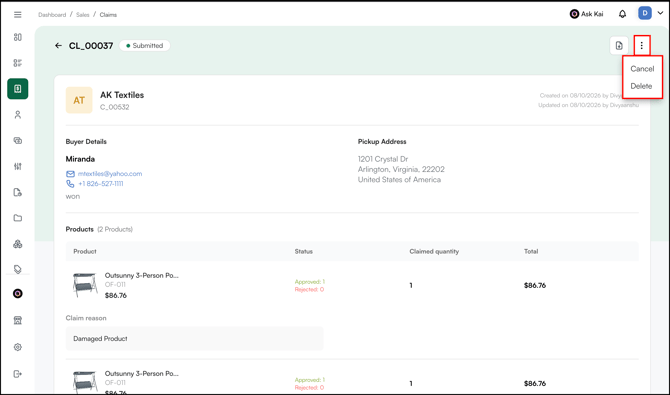The image size is (670, 395).
Task: Go to Dashboard breadcrumb
Action: coord(52,15)
